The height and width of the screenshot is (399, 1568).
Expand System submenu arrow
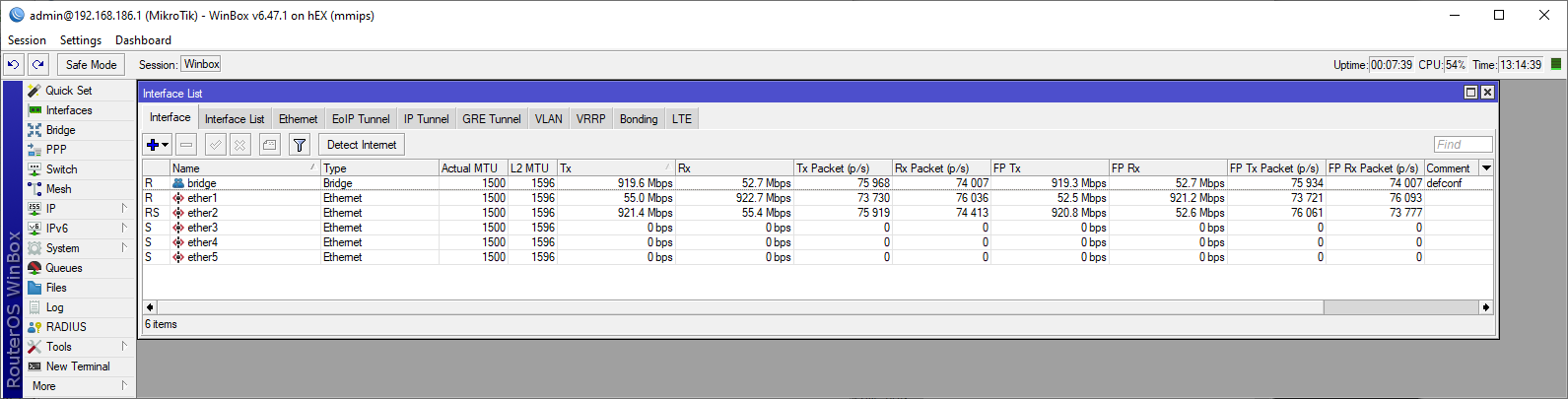pos(124,247)
